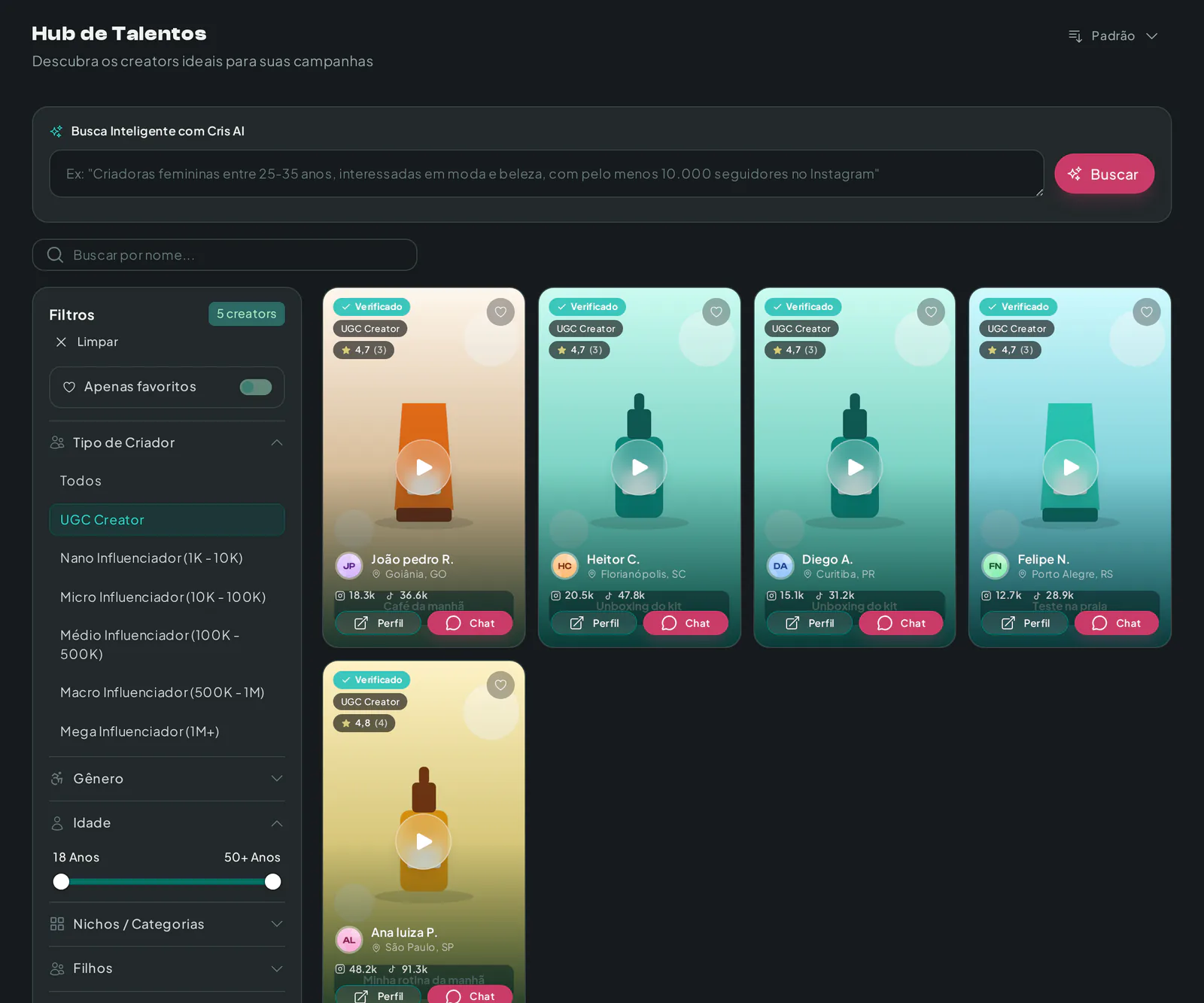Select Micro Influenciador (10K - 100K)

tap(167, 597)
